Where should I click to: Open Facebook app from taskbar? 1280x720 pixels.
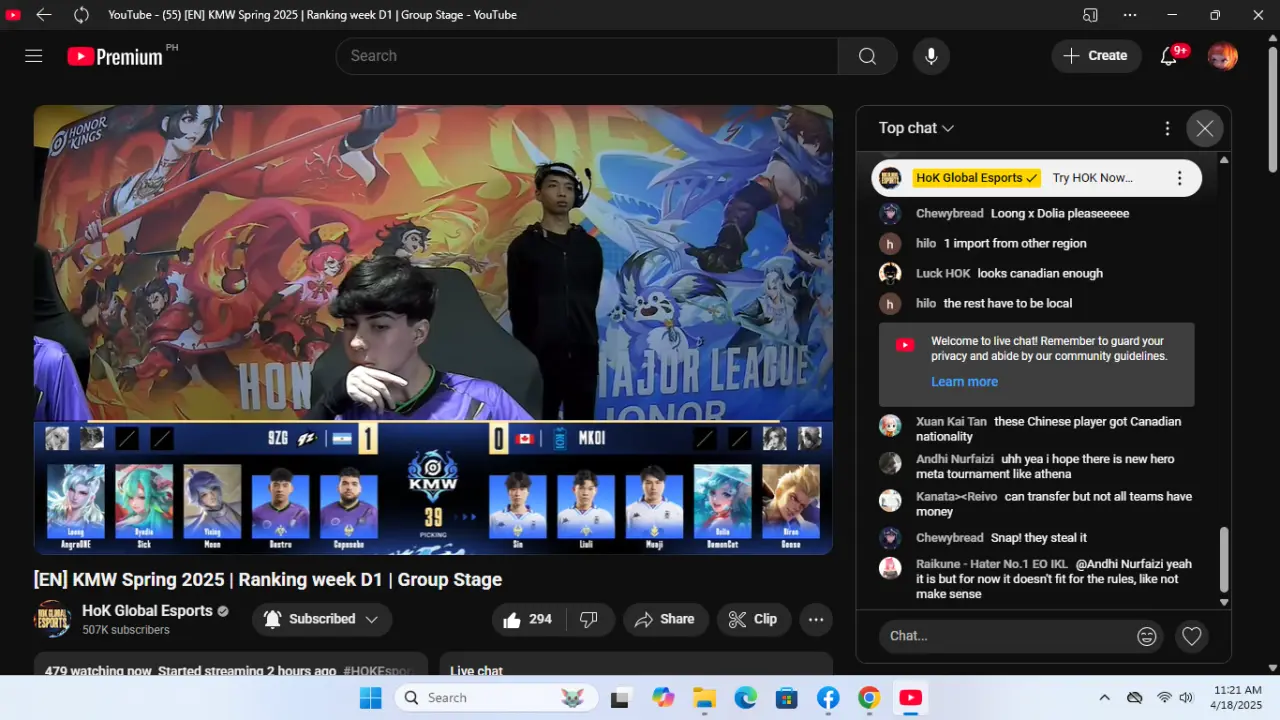tap(828, 698)
